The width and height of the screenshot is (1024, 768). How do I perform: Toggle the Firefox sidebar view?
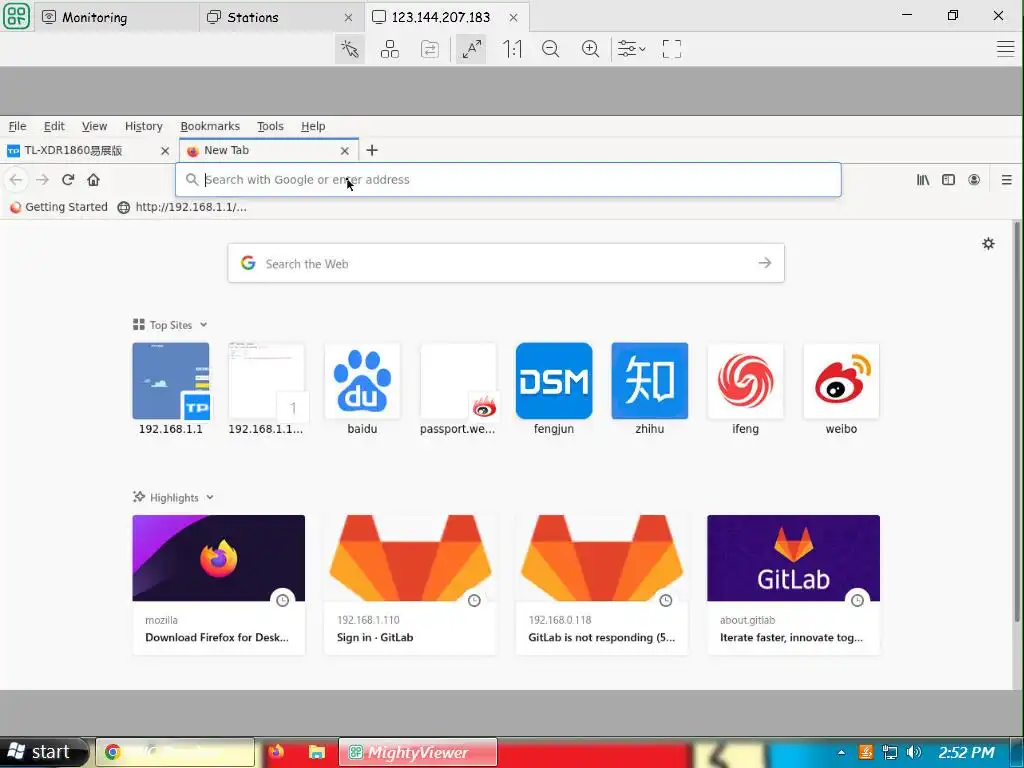pos(948,180)
